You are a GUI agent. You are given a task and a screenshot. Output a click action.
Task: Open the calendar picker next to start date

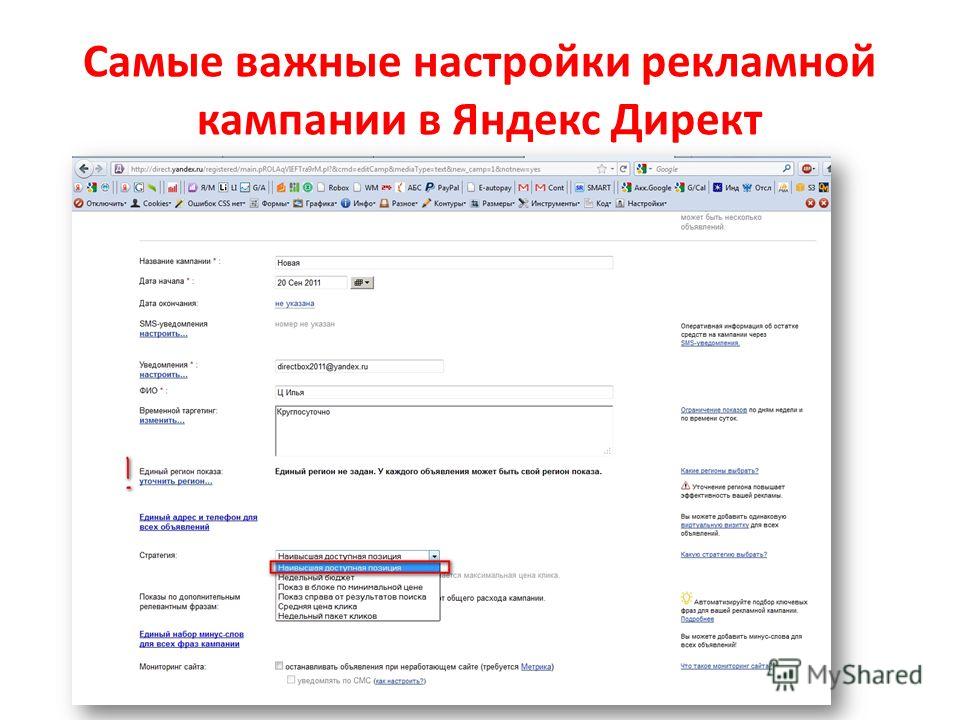point(362,282)
